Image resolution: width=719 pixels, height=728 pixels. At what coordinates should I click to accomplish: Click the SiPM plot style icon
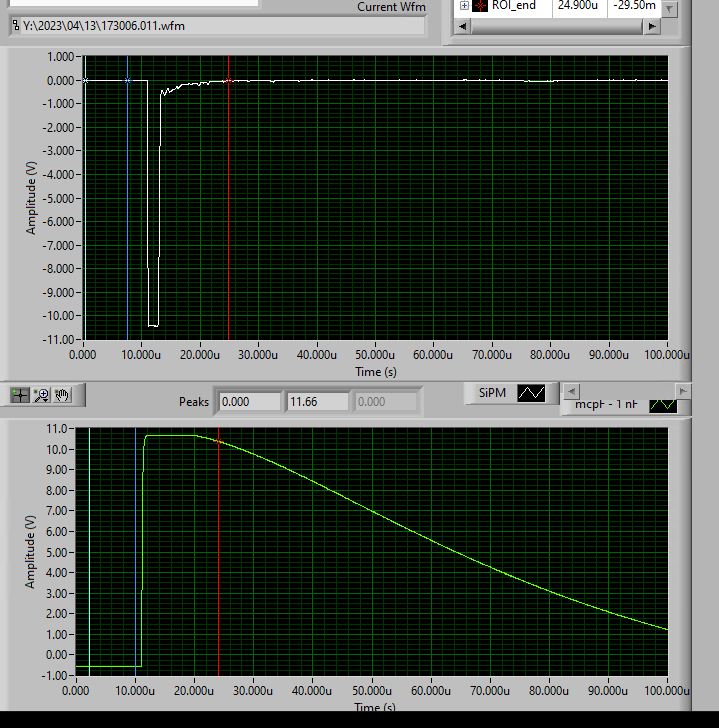531,393
